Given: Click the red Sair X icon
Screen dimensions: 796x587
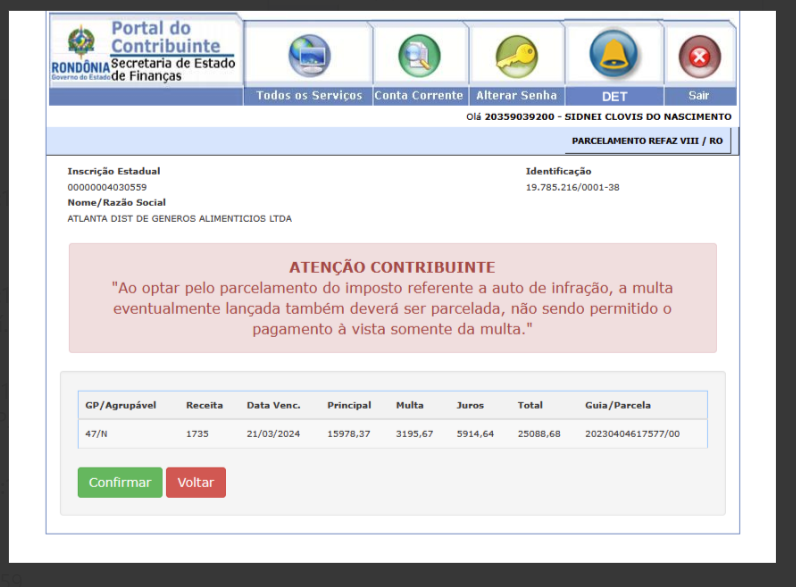Looking at the screenshot, I should pyautogui.click(x=699, y=56).
